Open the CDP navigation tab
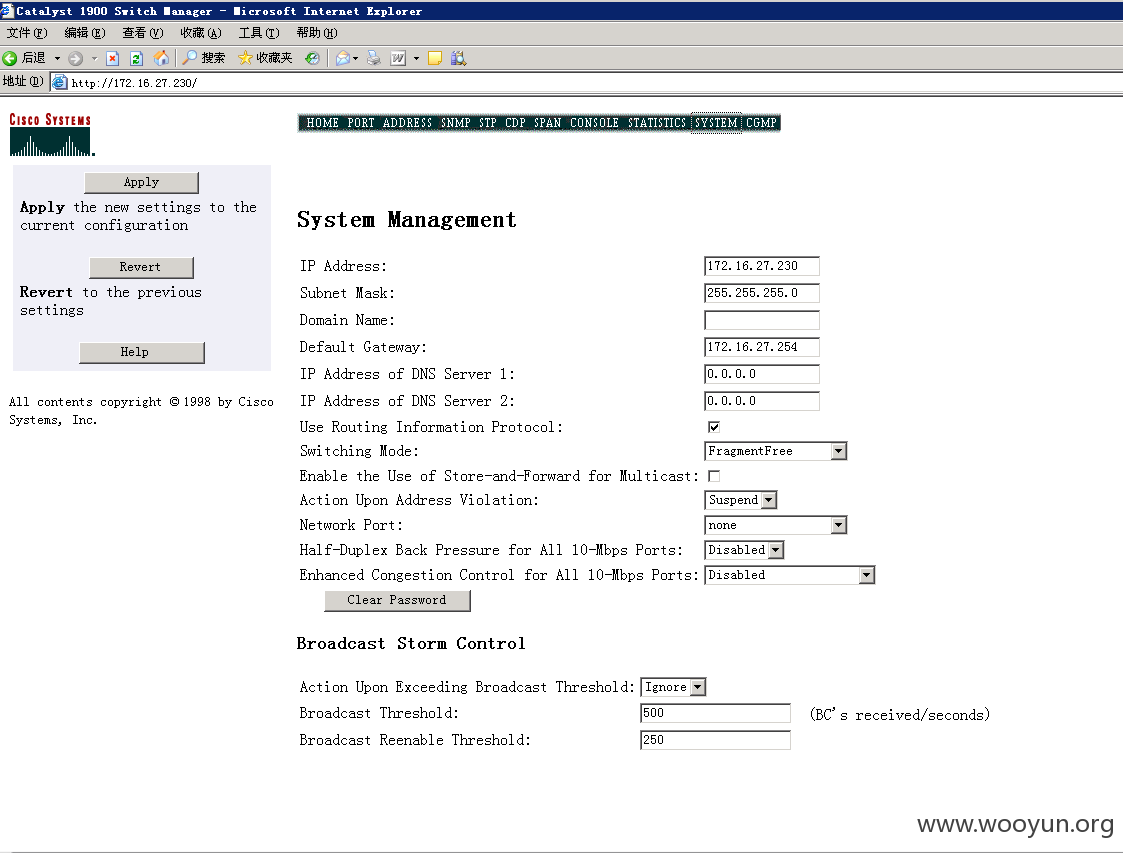This screenshot has width=1123, height=853. coord(515,123)
